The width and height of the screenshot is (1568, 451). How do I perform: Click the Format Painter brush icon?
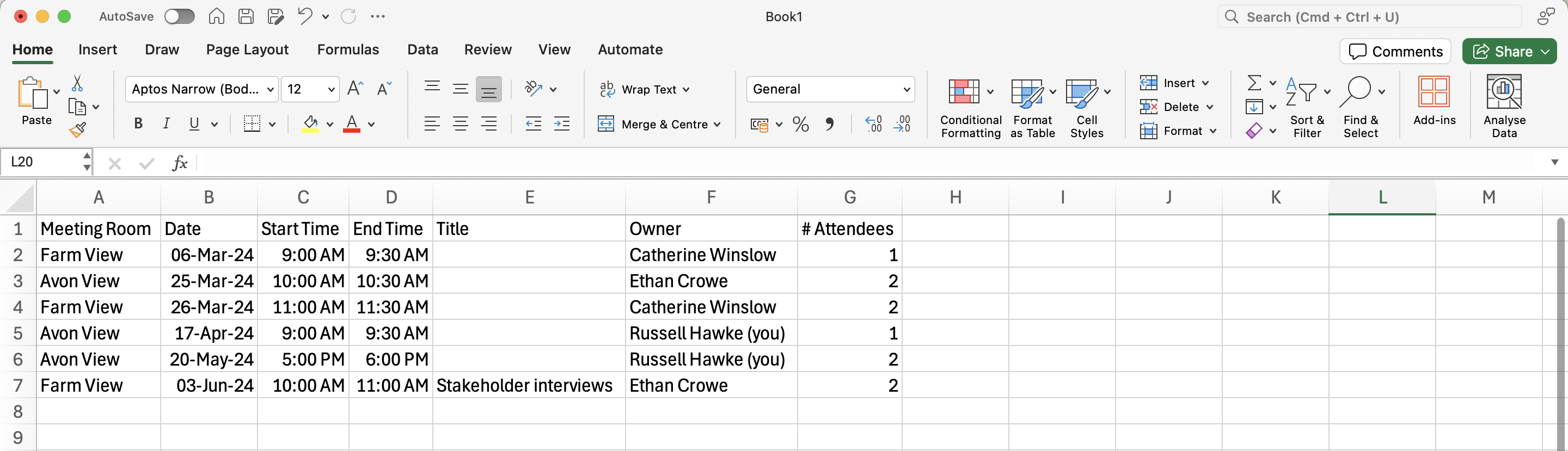pyautogui.click(x=77, y=129)
